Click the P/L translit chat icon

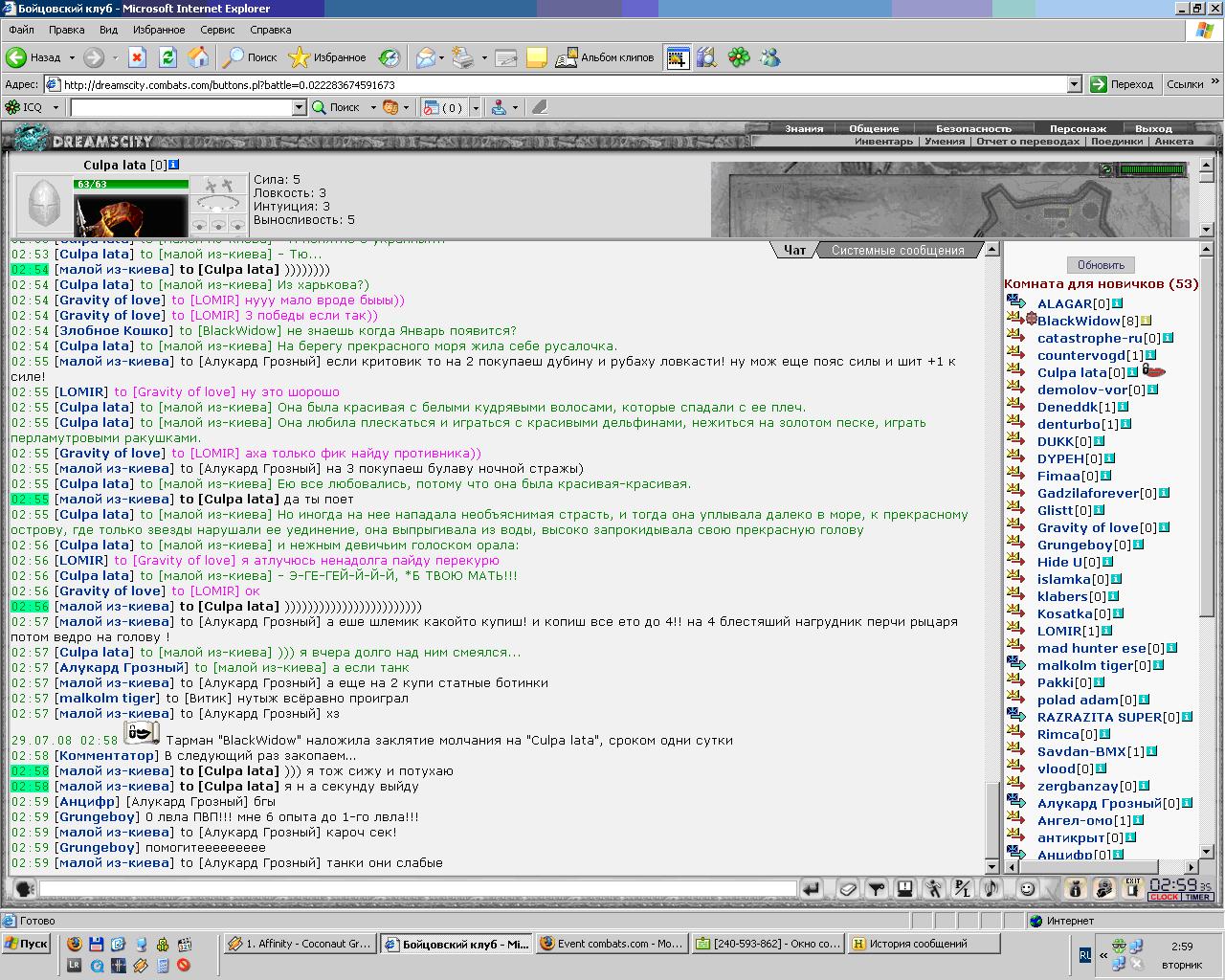pyautogui.click(x=963, y=889)
